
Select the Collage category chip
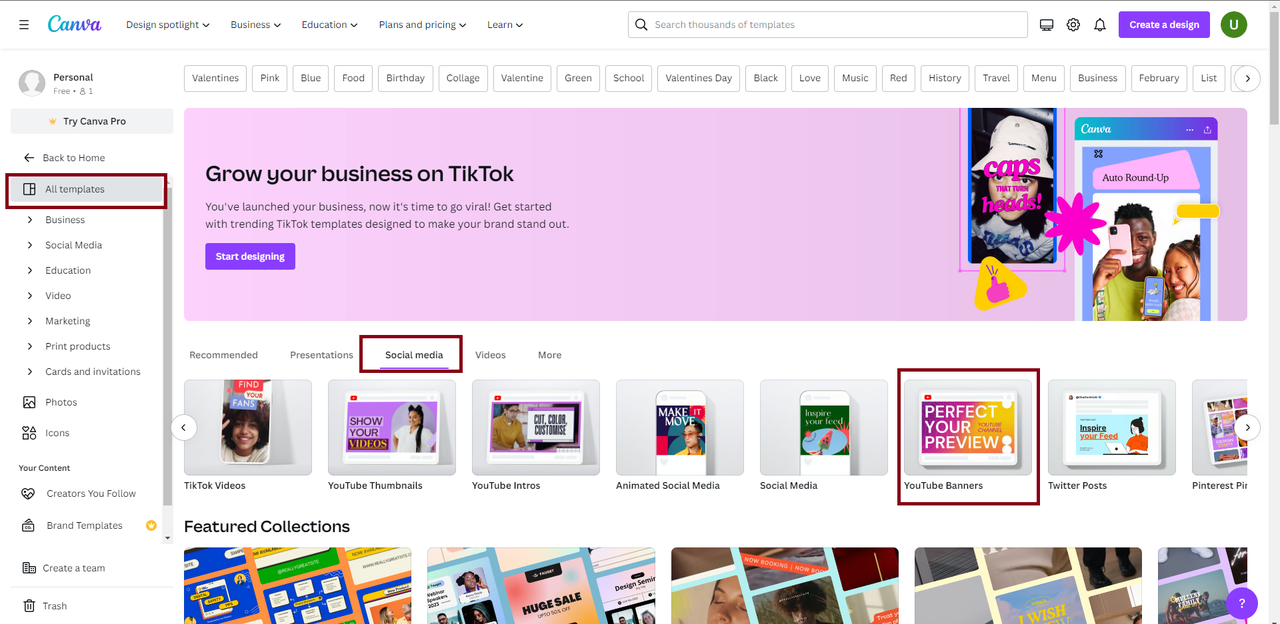tap(463, 78)
